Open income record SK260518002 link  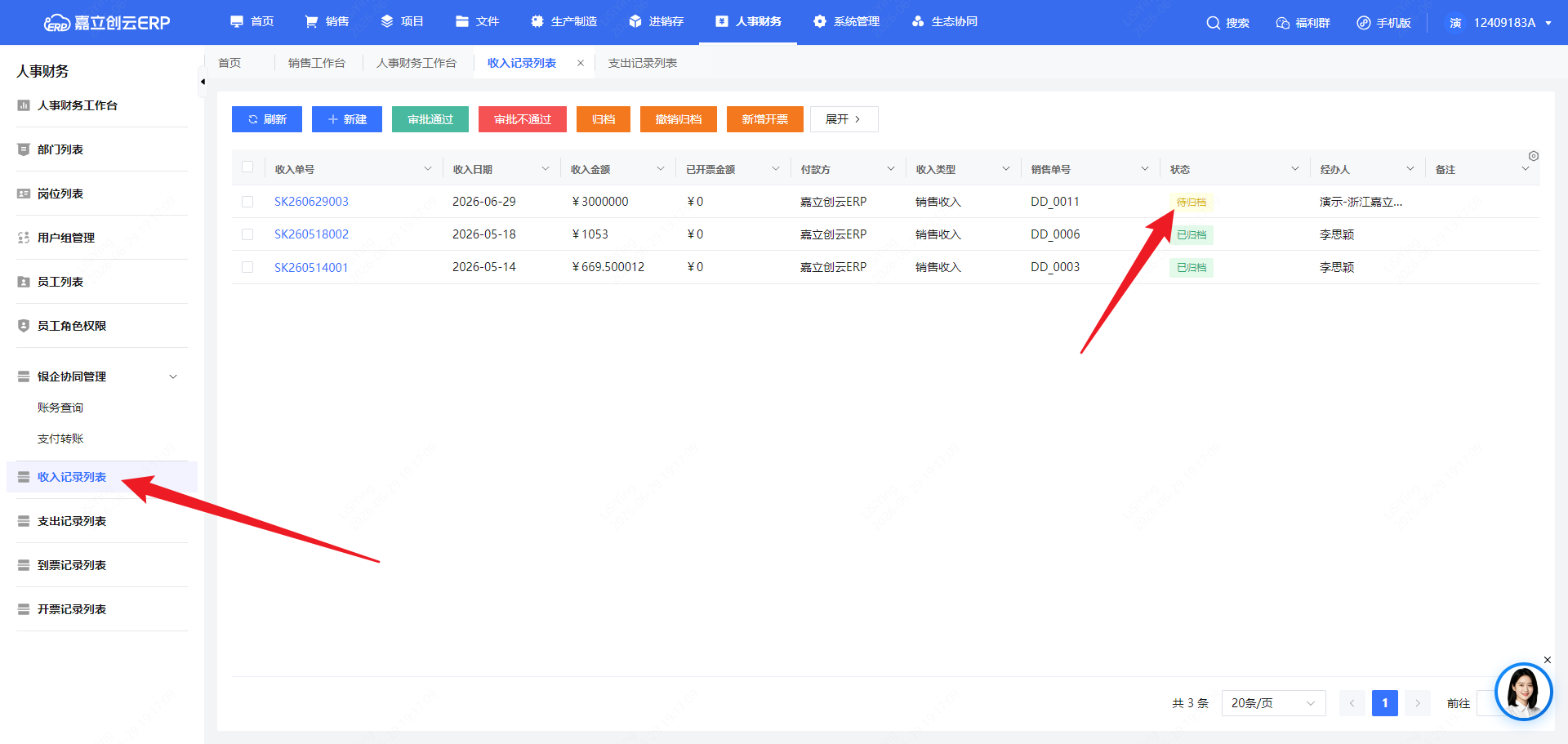pyautogui.click(x=311, y=234)
